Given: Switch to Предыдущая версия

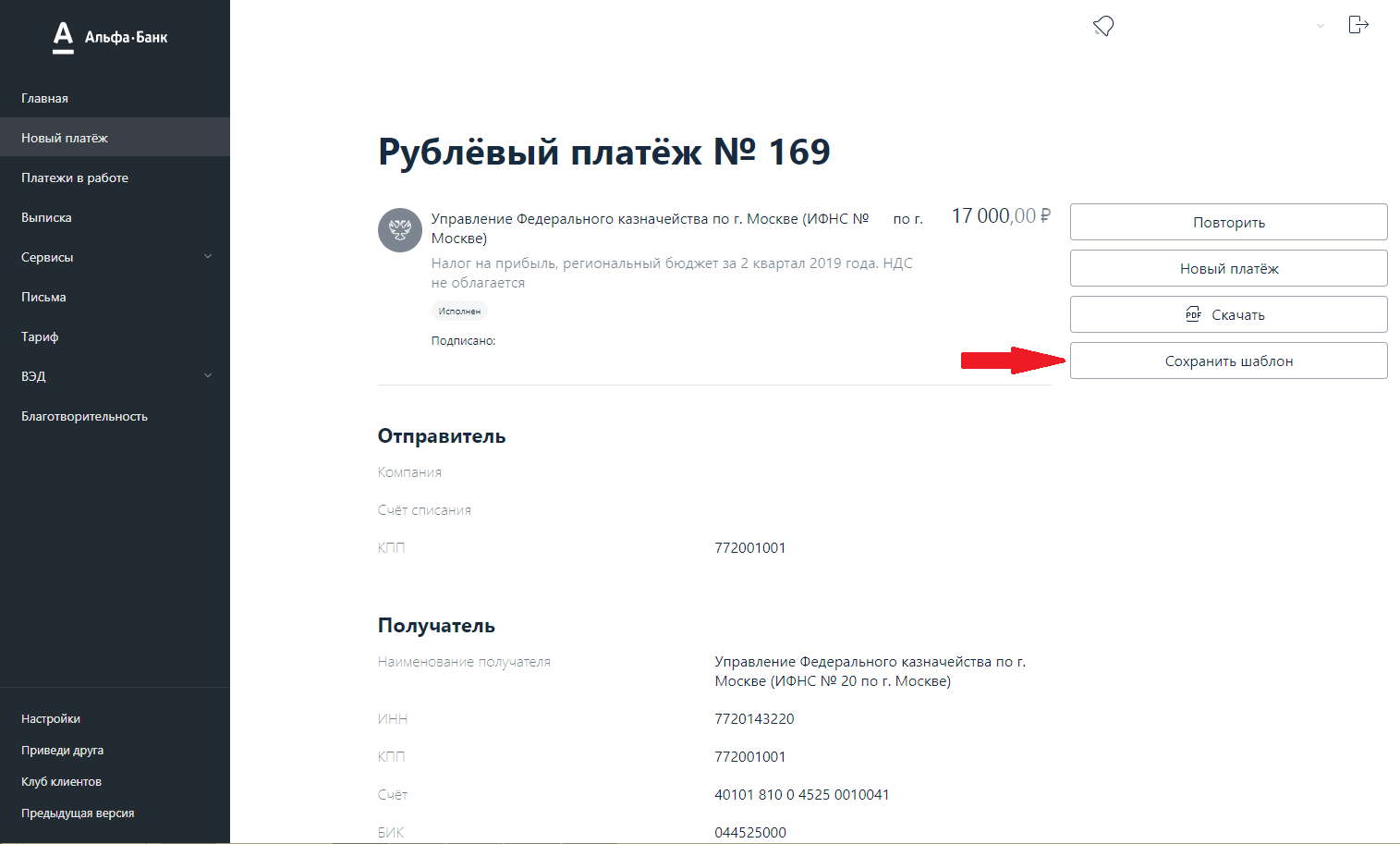Looking at the screenshot, I should pyautogui.click(x=78, y=813).
